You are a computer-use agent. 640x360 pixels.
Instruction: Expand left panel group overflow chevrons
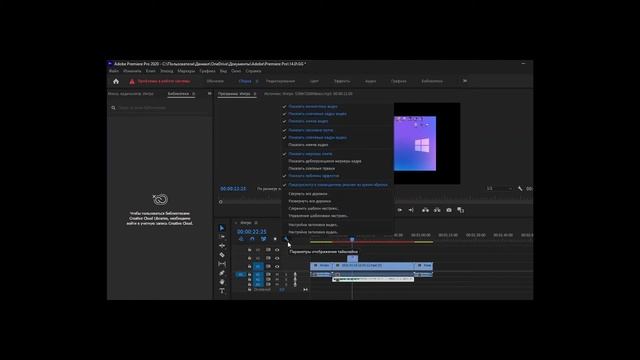[x=209, y=94]
